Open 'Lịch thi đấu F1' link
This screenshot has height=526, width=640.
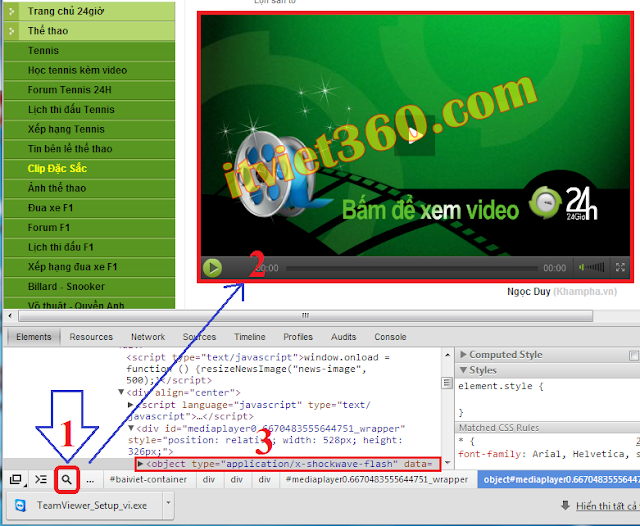89,247
